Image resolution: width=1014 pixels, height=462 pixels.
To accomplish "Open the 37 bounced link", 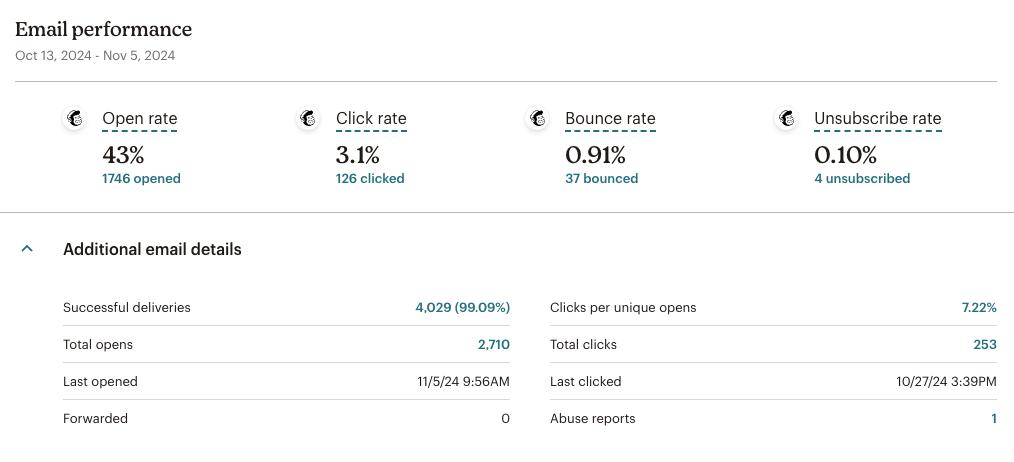I will pyautogui.click(x=601, y=178).
